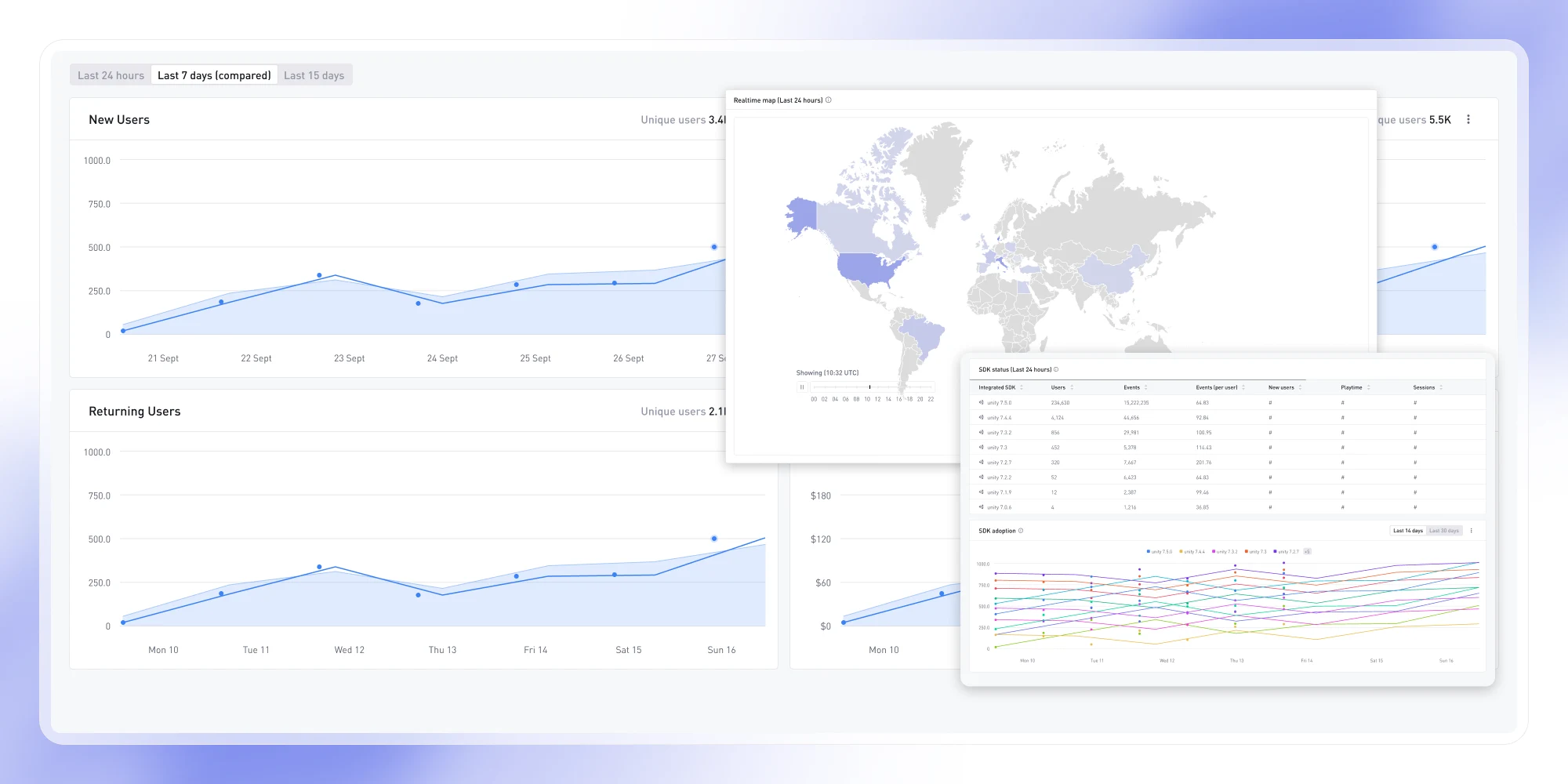
Task: Switch SDK adoption to Last 14 days
Action: pos(1407,531)
